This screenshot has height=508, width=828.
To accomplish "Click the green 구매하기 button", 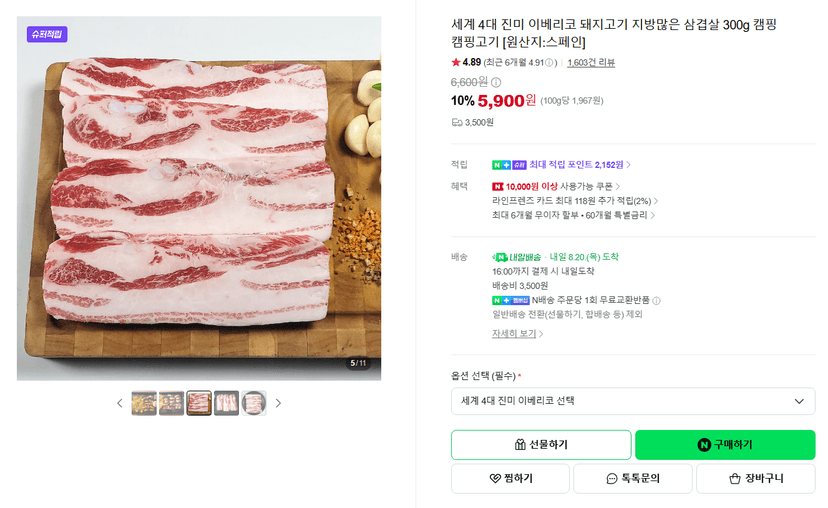I will (725, 445).
